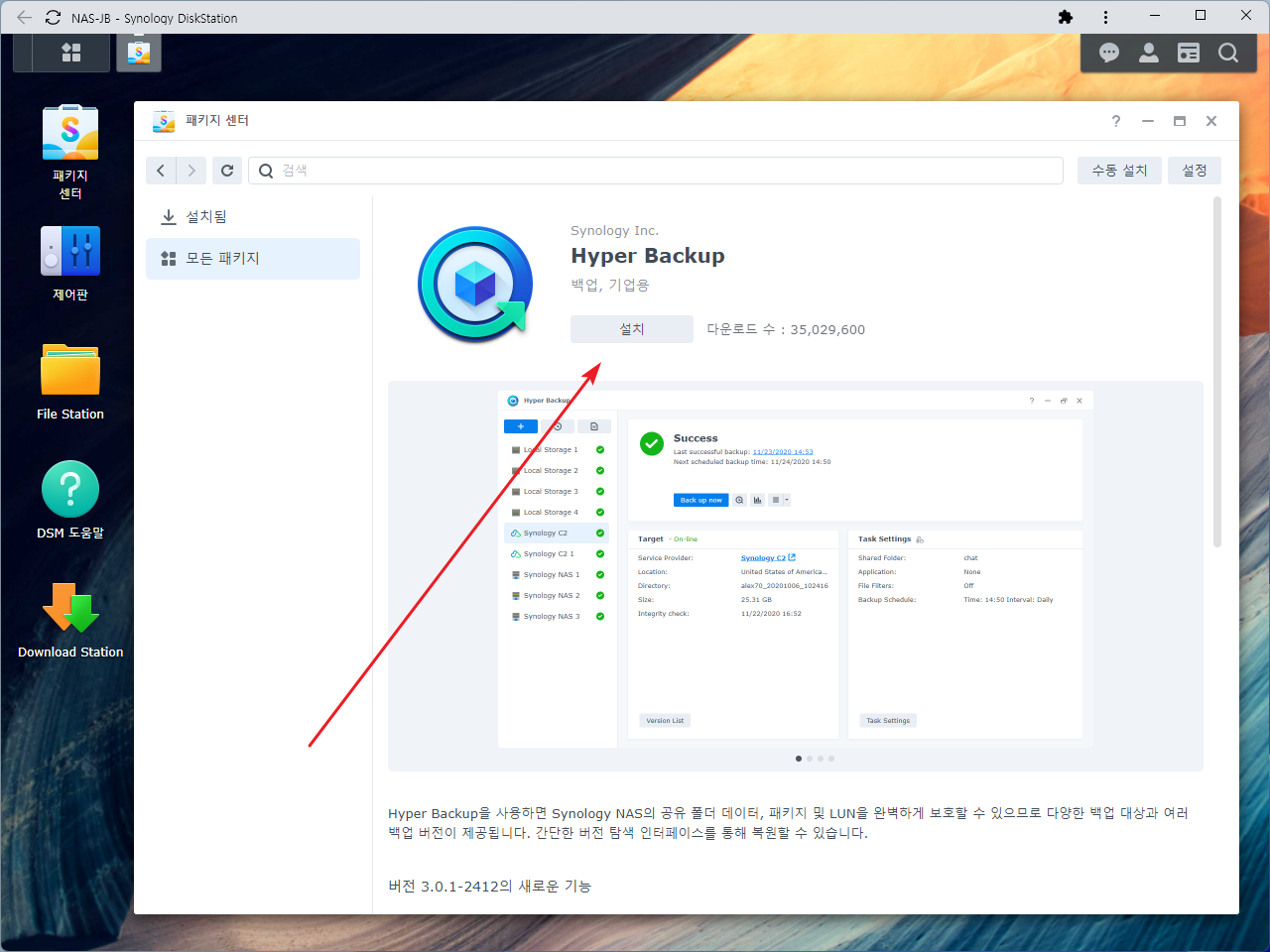Image resolution: width=1270 pixels, height=952 pixels.
Task: Click the DSM search magnifier icon
Action: coord(1228,53)
